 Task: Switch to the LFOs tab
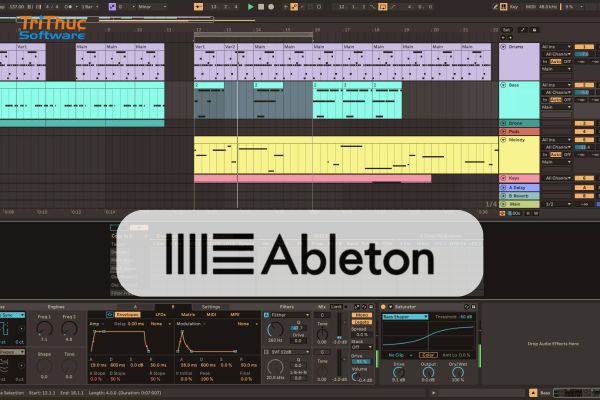click(161, 315)
